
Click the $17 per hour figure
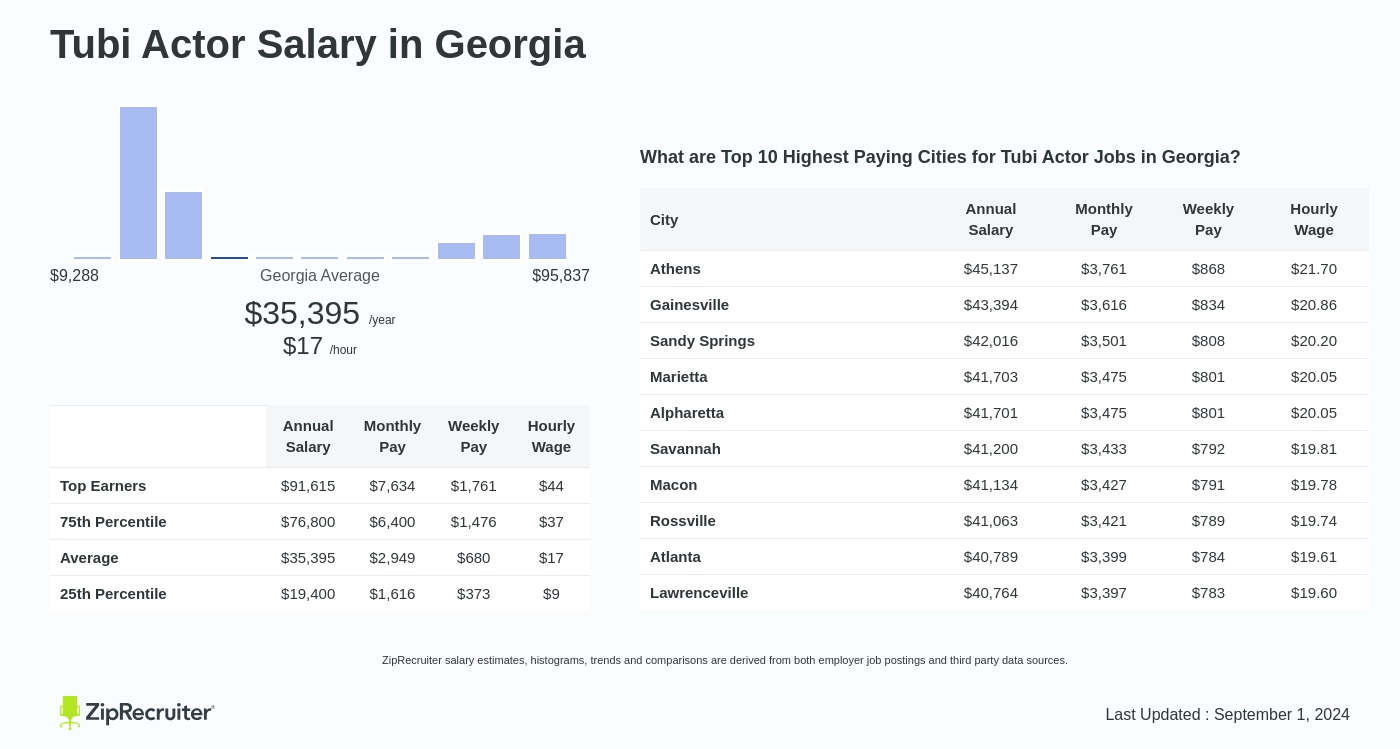(320, 346)
